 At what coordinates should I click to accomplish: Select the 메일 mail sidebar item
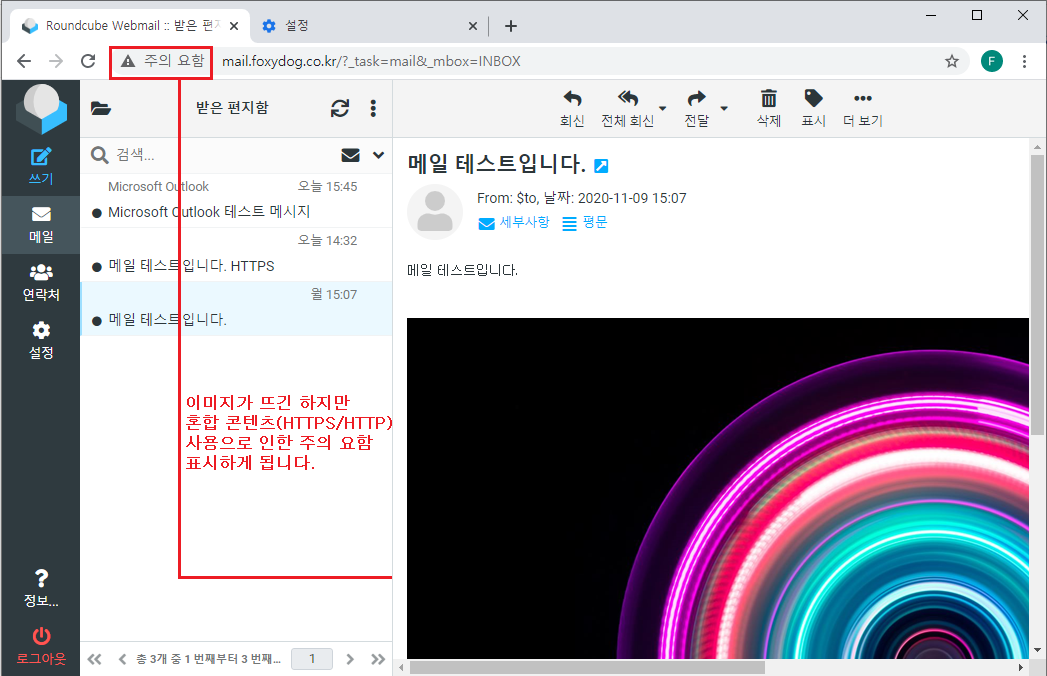[x=41, y=224]
